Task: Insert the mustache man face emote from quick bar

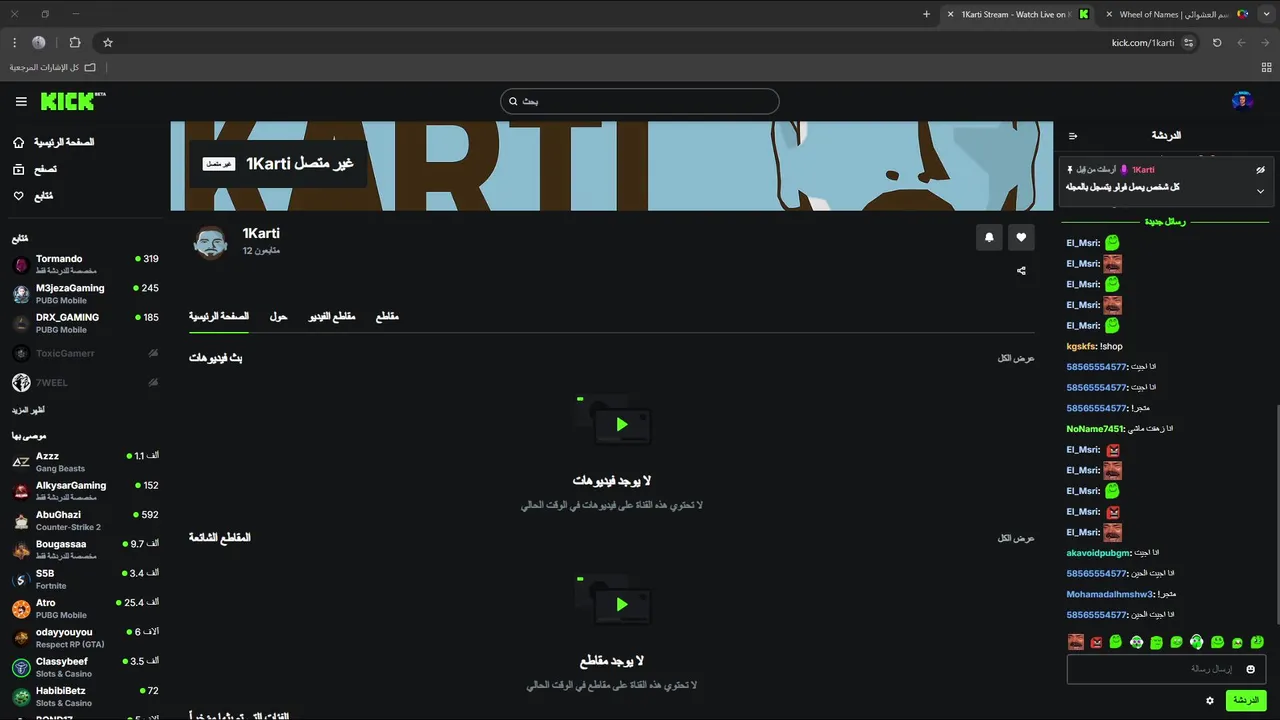Action: tap(1076, 642)
